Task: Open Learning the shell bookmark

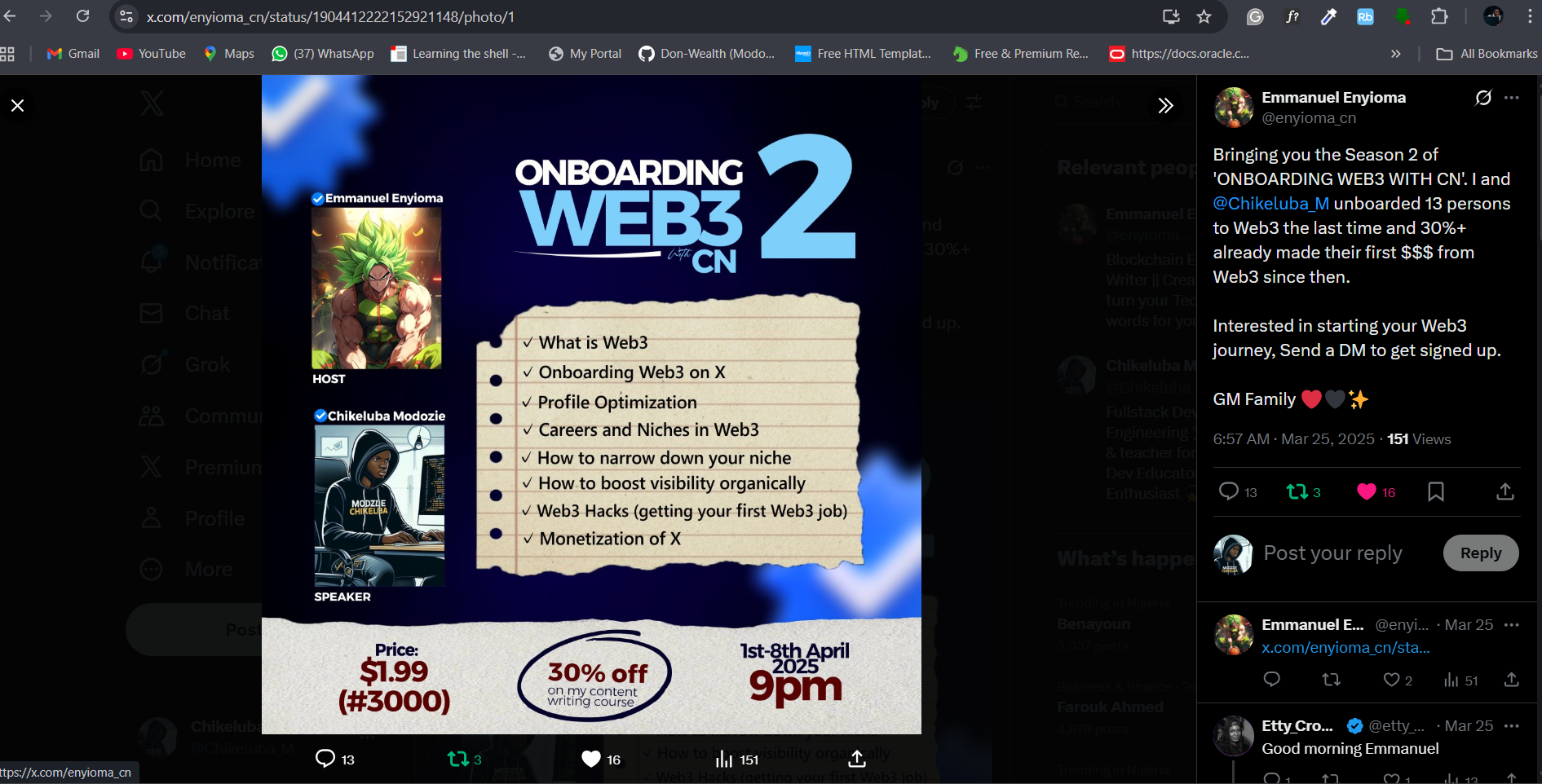Action: pos(458,54)
